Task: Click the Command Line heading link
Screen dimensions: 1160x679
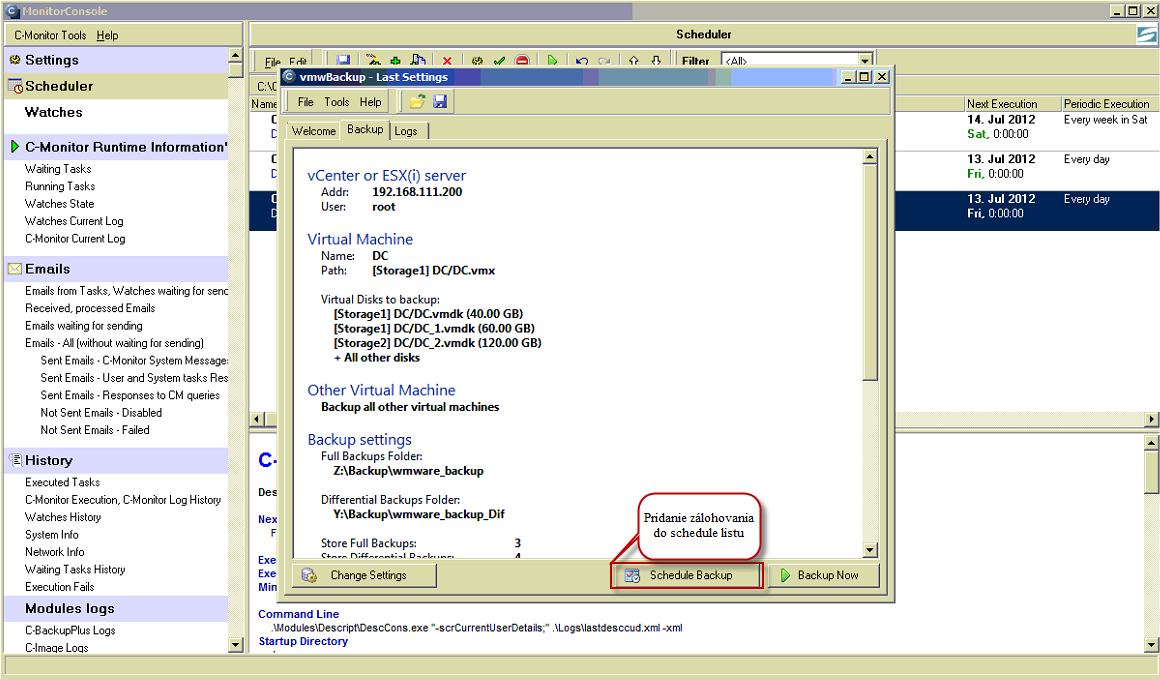Action: click(298, 614)
